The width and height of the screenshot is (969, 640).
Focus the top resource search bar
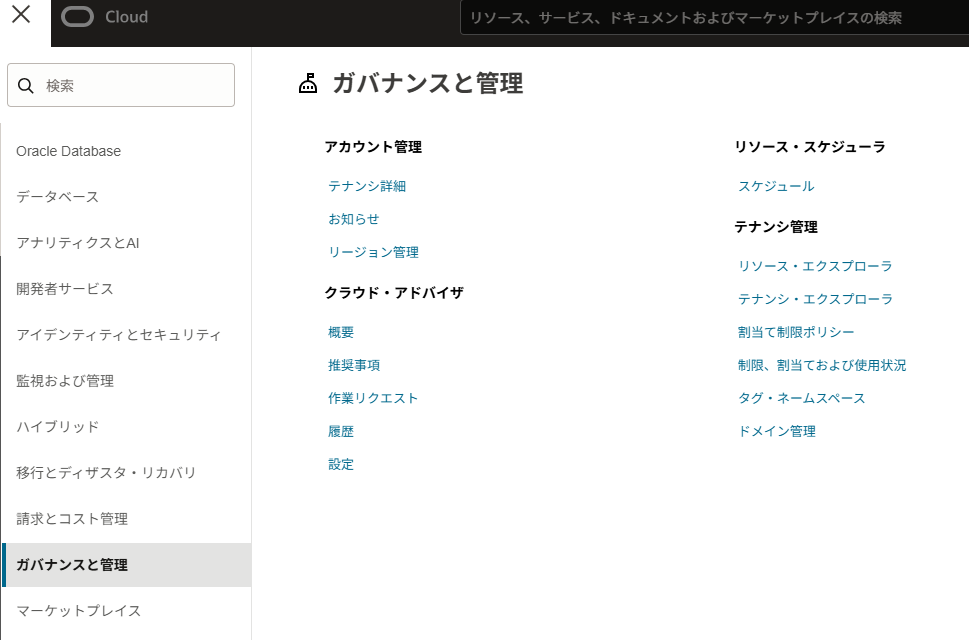click(714, 18)
